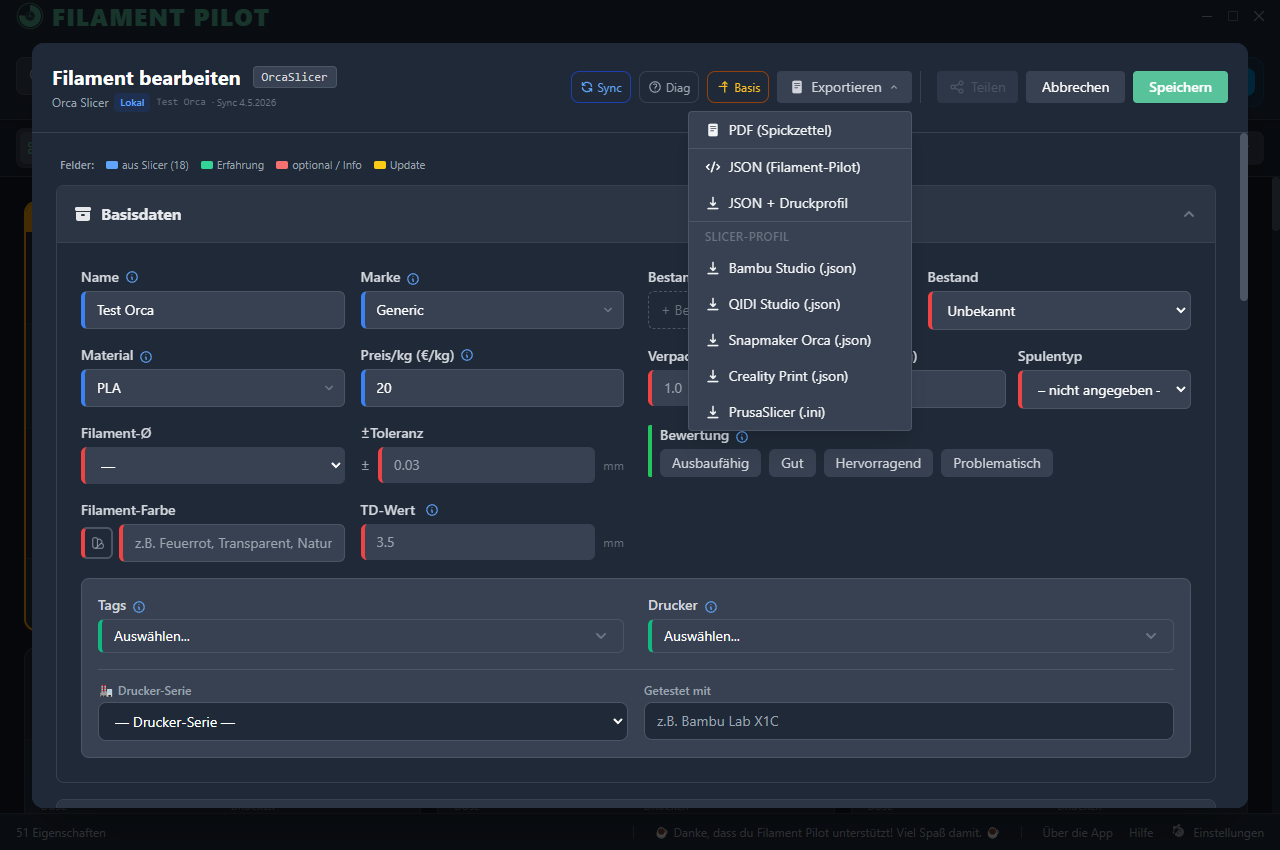1280x850 pixels.
Task: Click 'aus Slicer (18)' legend label
Action: click(x=155, y=165)
